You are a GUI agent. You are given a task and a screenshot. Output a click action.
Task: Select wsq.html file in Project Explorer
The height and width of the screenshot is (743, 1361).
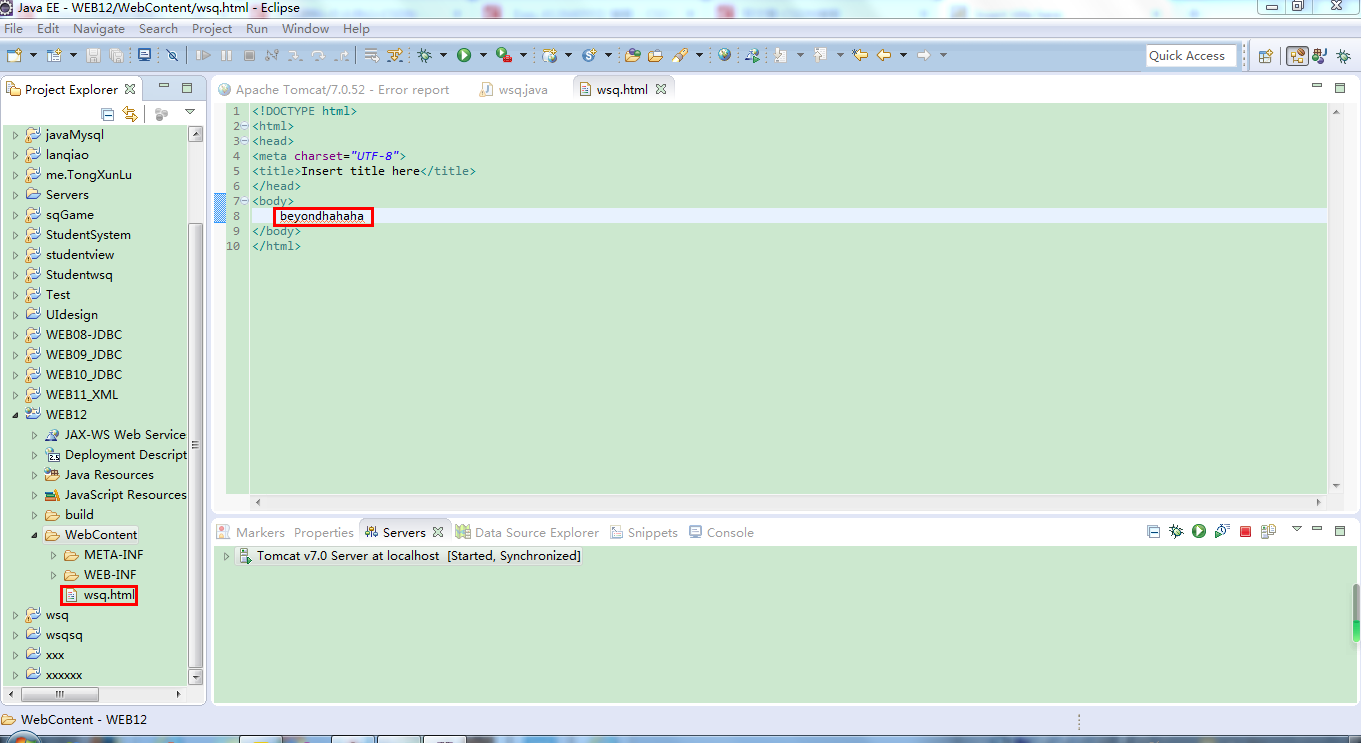click(99, 595)
